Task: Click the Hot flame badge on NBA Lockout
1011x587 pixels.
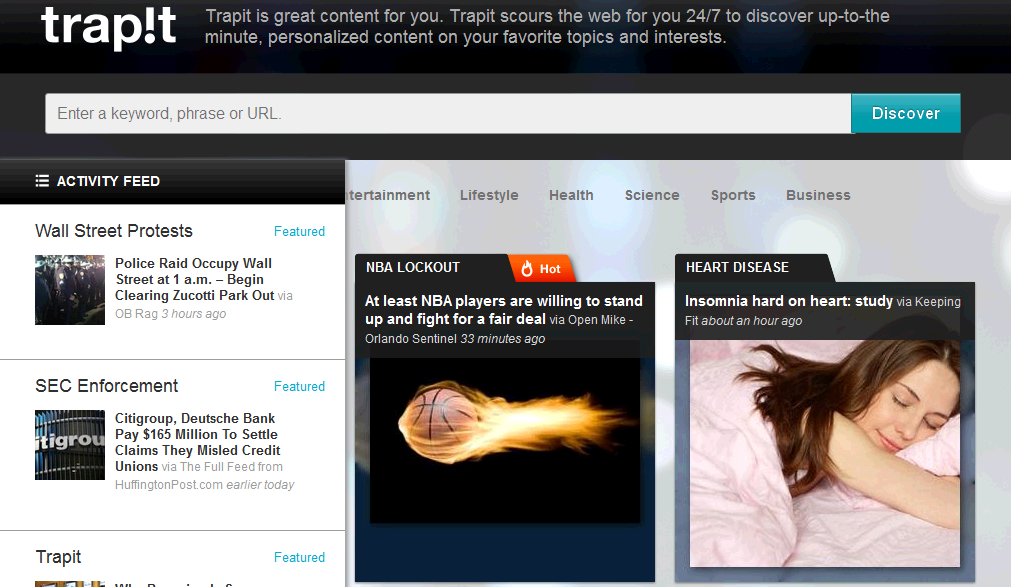Action: coord(541,268)
